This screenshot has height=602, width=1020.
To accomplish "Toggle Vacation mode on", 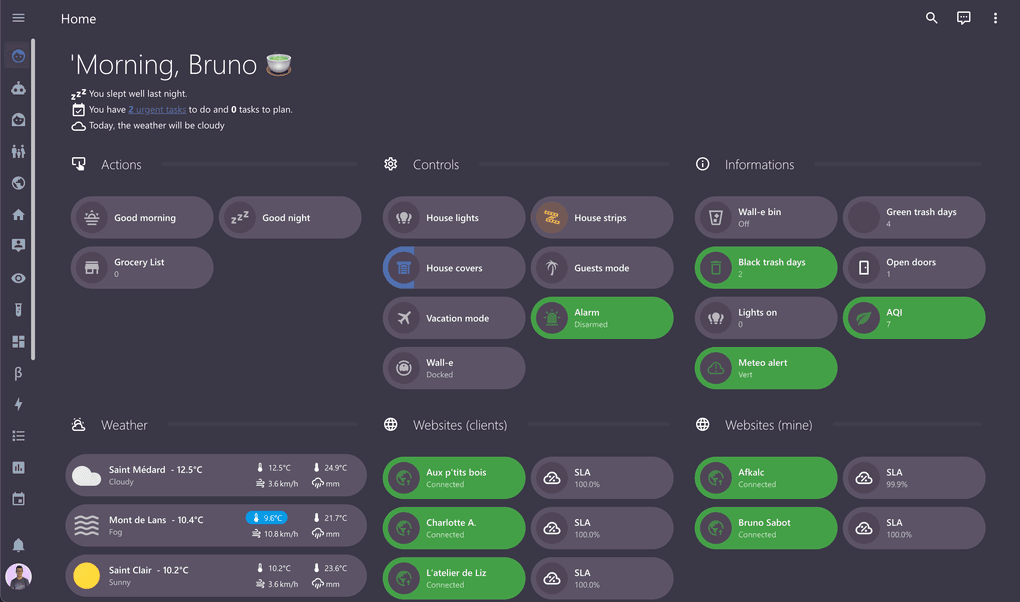I will 453,318.
